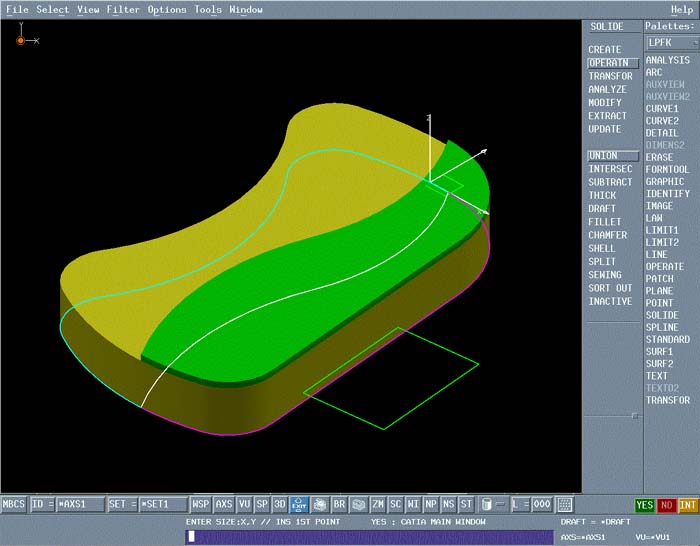Click the green YES button
The width and height of the screenshot is (700, 546).
pyautogui.click(x=645, y=506)
